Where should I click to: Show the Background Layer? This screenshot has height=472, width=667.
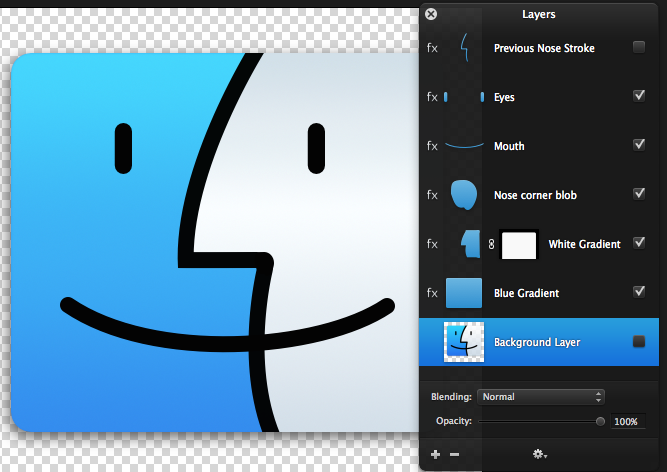click(x=638, y=341)
